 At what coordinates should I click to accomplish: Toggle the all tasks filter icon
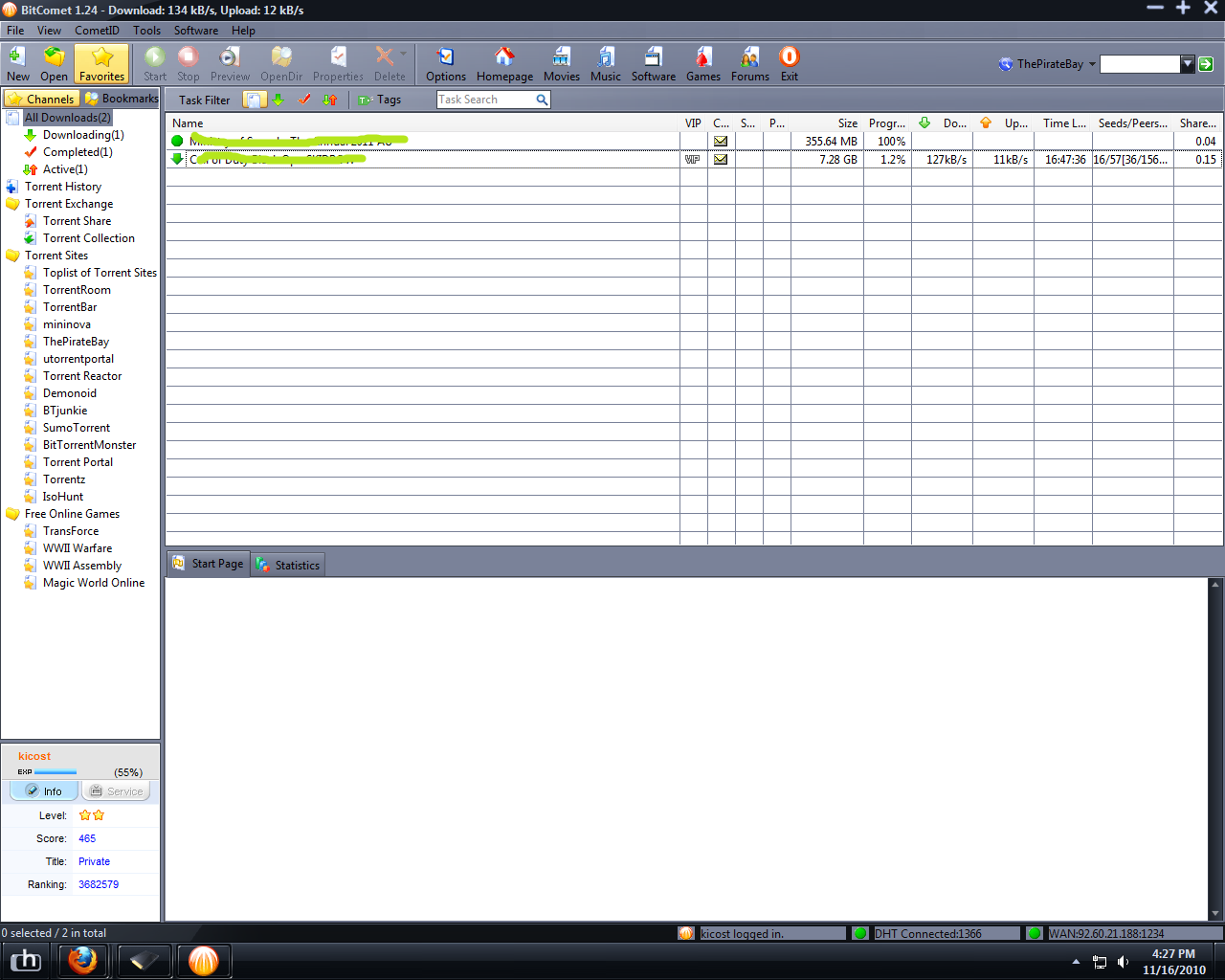tap(255, 100)
